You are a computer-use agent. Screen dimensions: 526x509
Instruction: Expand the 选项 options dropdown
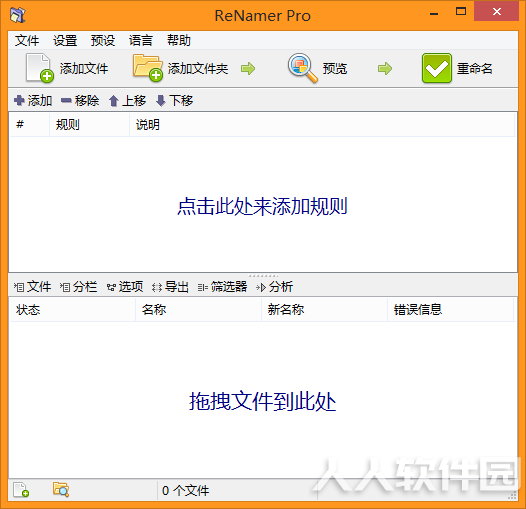(x=125, y=287)
